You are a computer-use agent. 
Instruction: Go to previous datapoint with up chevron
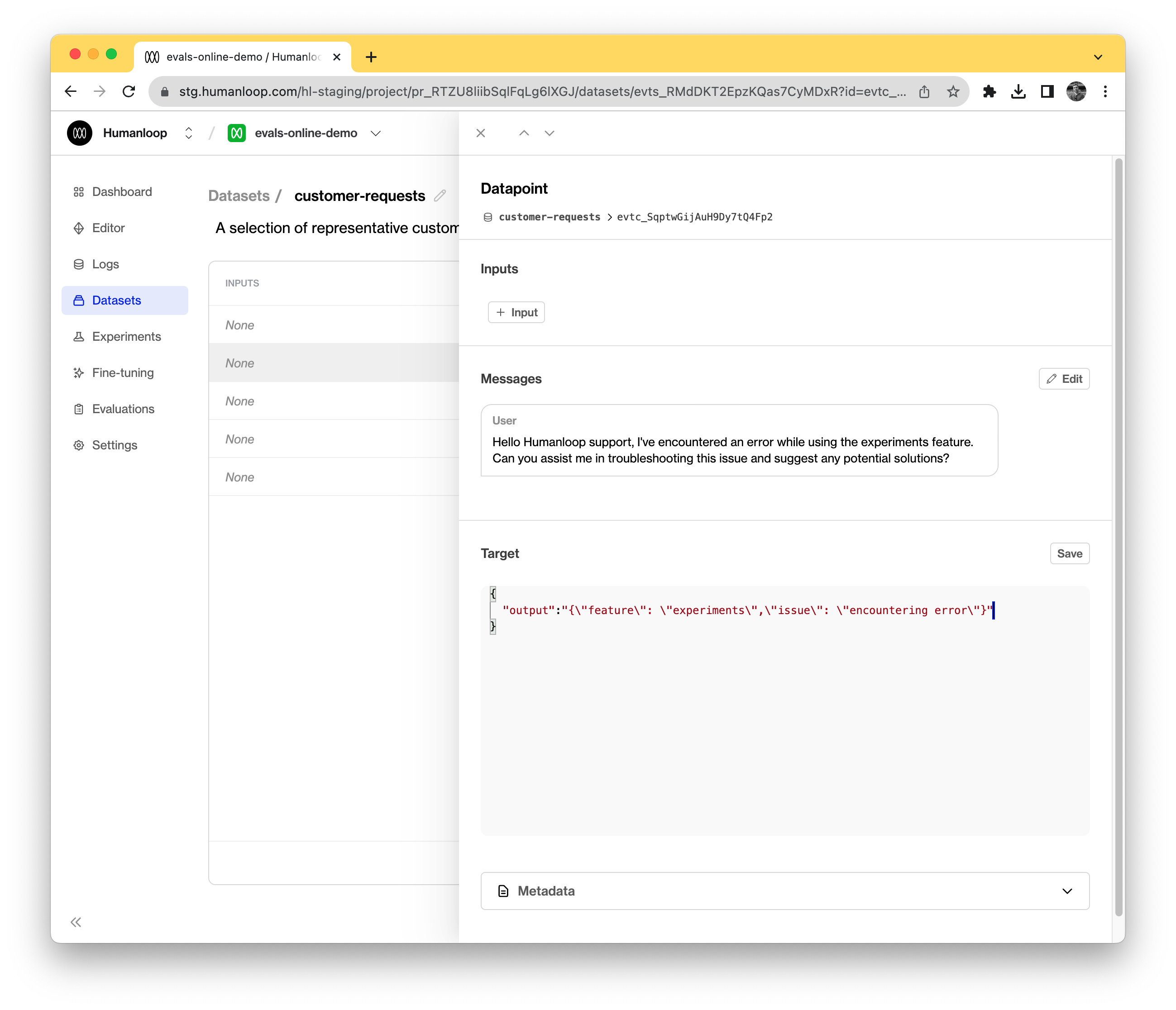[x=524, y=133]
